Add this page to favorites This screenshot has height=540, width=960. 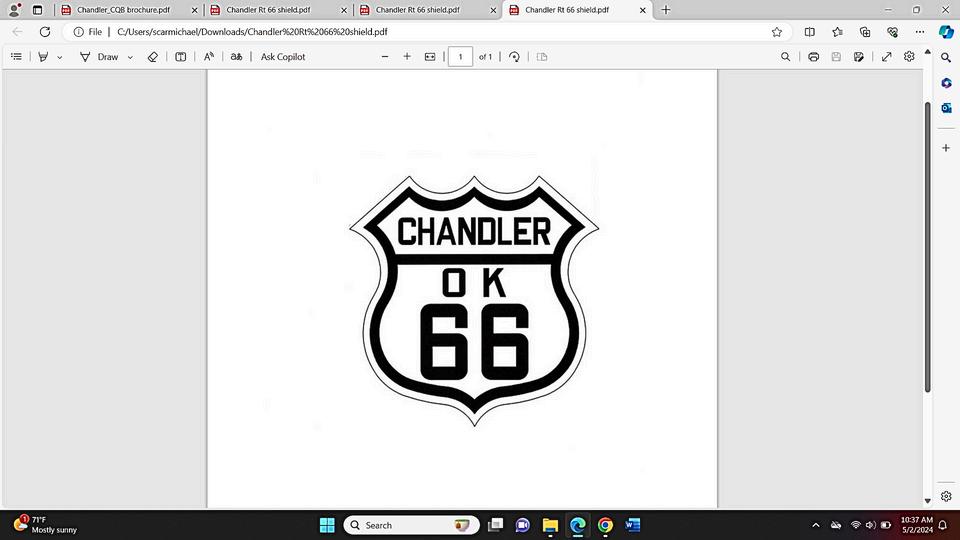(x=776, y=32)
